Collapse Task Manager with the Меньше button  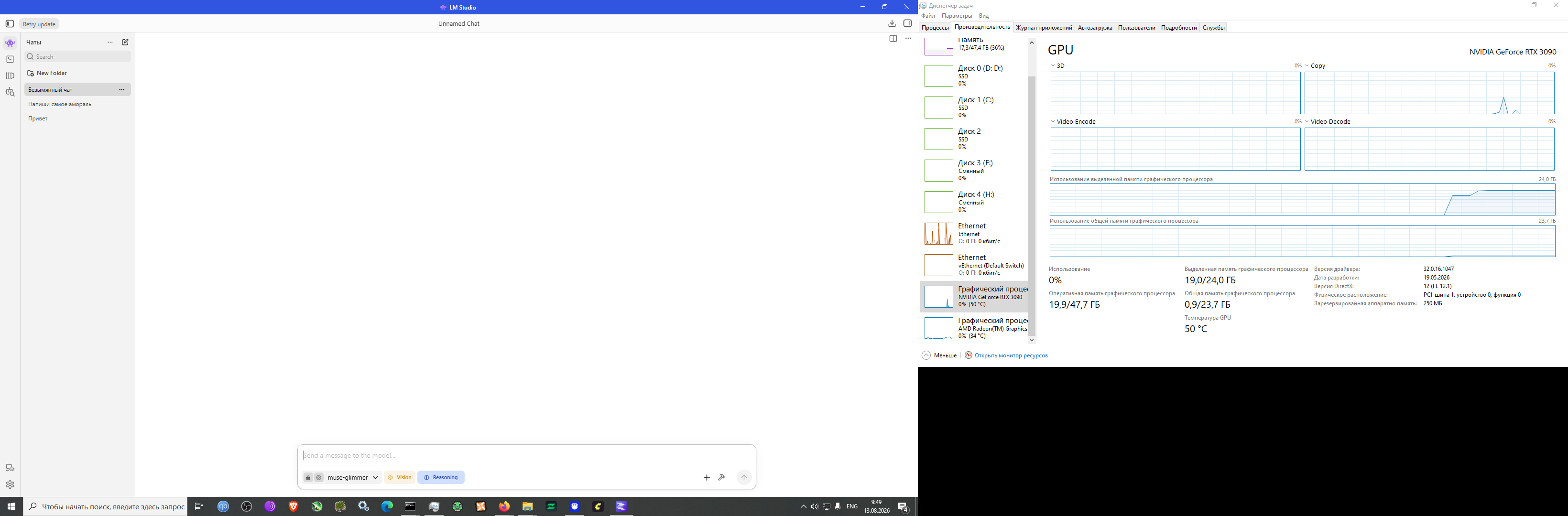click(939, 355)
